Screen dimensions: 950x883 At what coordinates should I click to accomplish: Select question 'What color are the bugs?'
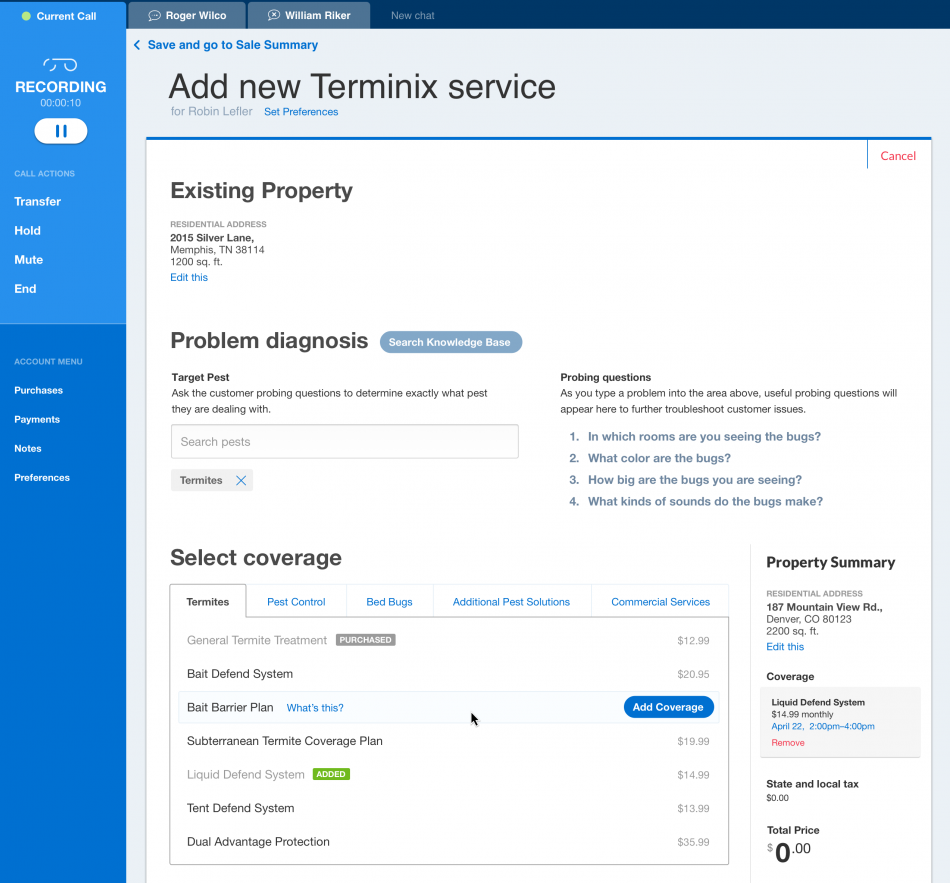coord(659,458)
